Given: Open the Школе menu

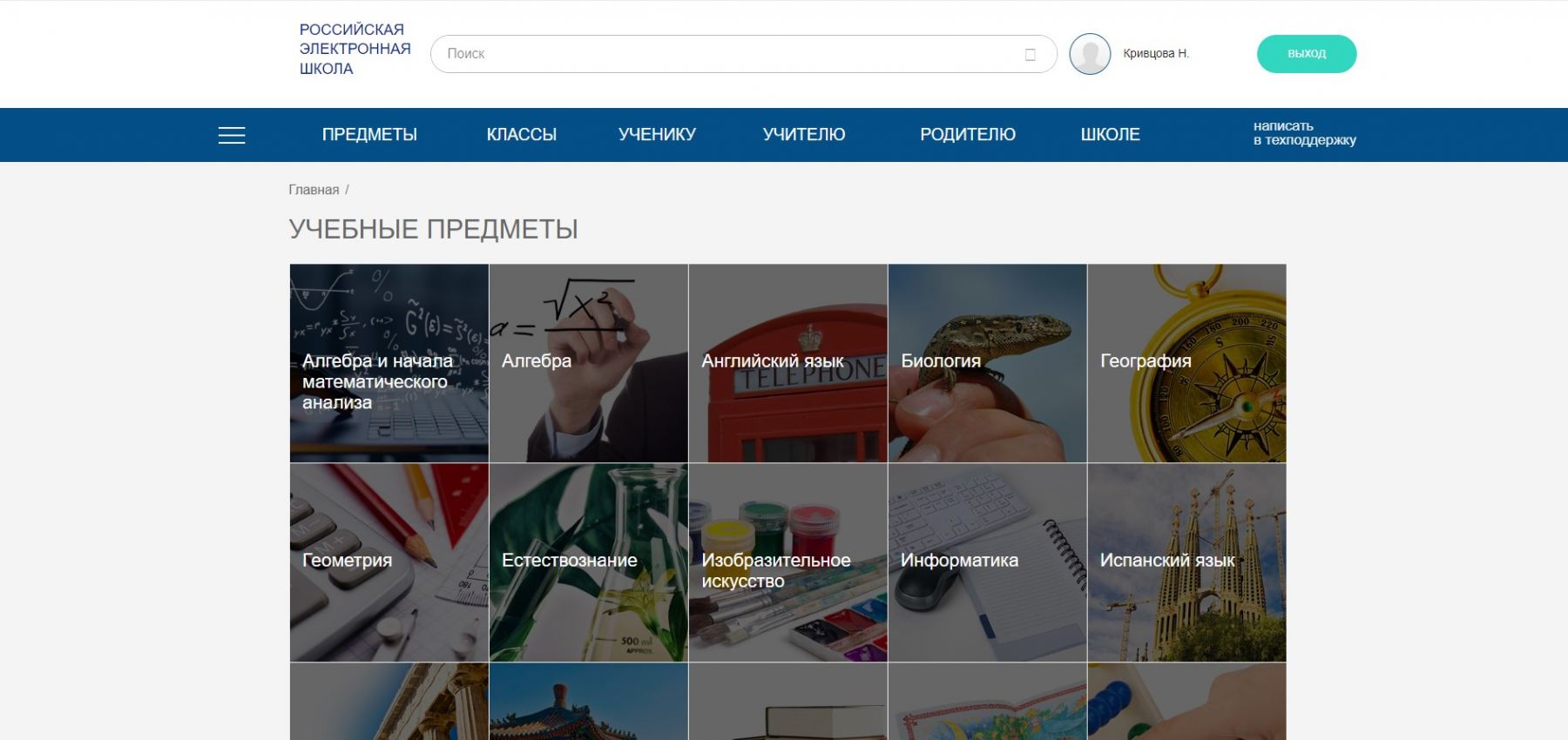Looking at the screenshot, I should coord(1110,135).
